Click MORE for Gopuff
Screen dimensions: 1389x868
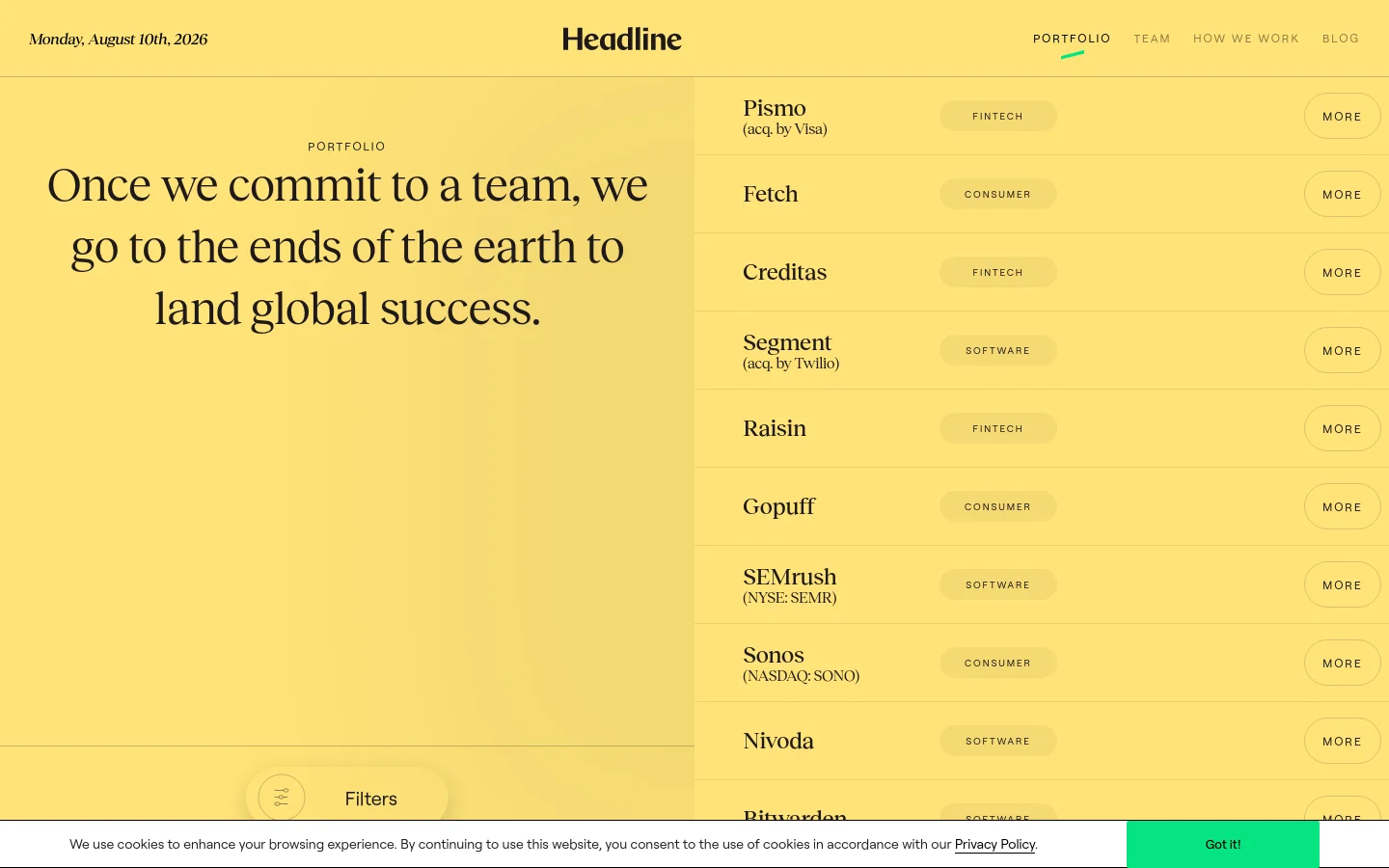pyautogui.click(x=1343, y=506)
